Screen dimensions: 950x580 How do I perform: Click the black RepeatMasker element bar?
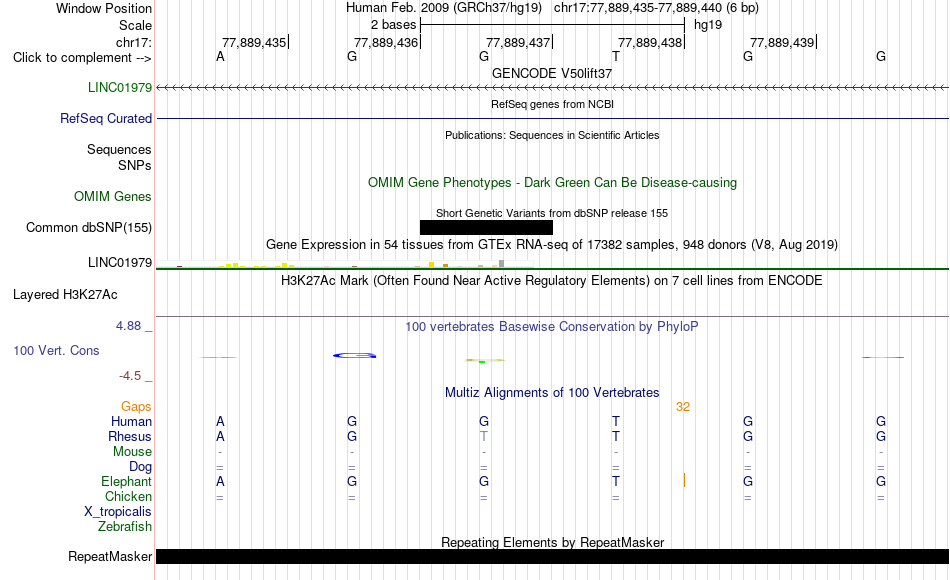pos(552,556)
